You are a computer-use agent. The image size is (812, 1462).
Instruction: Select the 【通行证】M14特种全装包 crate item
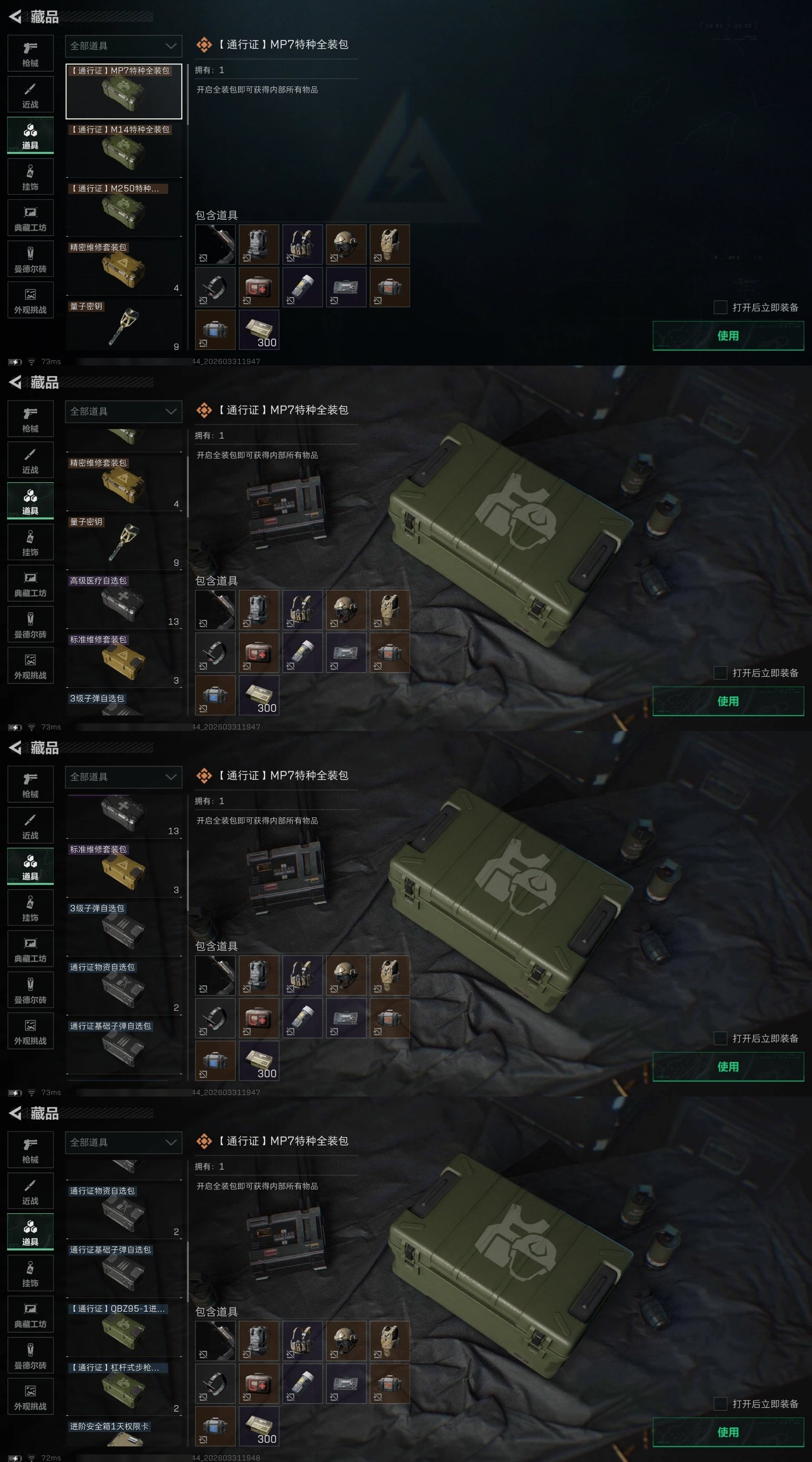click(124, 150)
